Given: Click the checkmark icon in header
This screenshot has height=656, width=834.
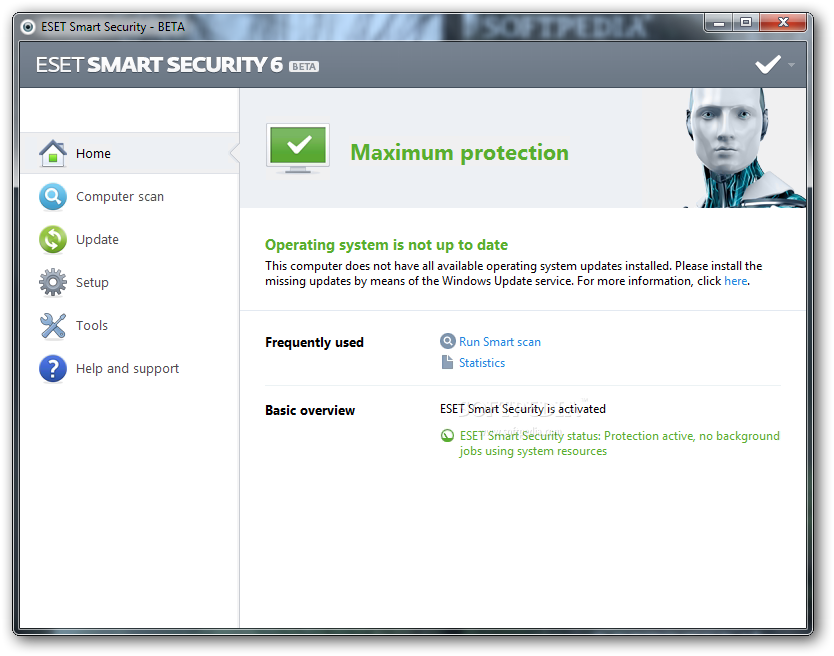Looking at the screenshot, I should click(x=767, y=65).
